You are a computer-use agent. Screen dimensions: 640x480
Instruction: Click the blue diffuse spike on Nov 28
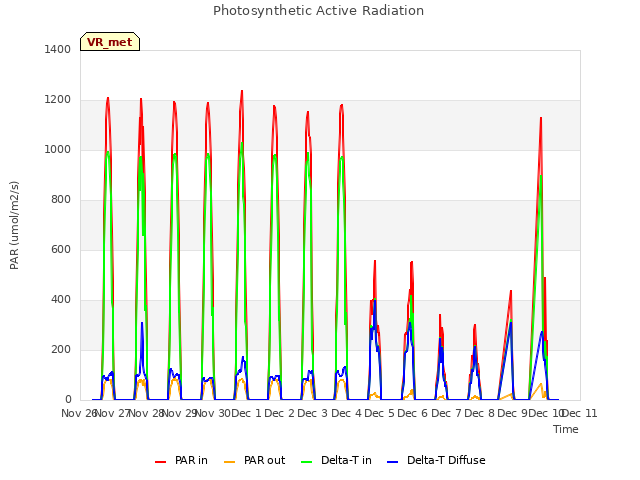(x=142, y=323)
